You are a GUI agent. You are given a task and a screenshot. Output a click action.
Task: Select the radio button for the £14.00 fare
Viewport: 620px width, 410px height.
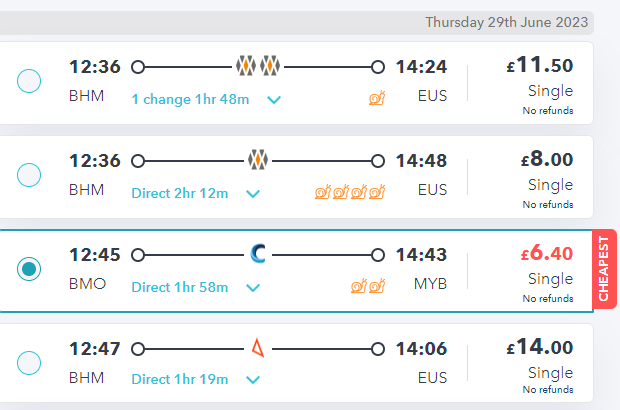click(29, 363)
